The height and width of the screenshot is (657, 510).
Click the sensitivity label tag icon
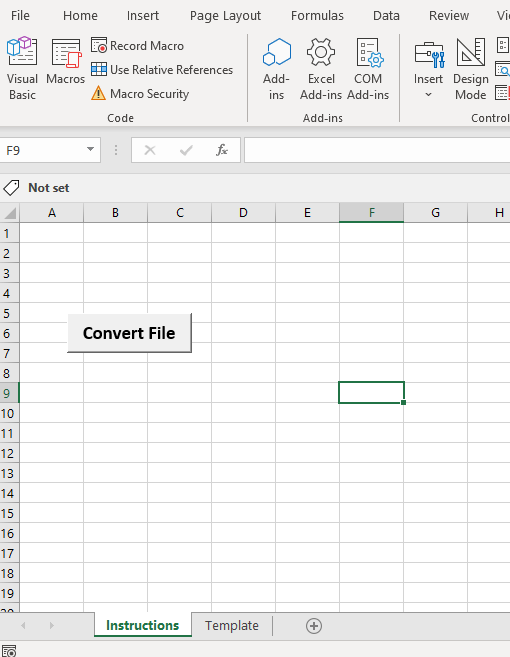pos(11,188)
